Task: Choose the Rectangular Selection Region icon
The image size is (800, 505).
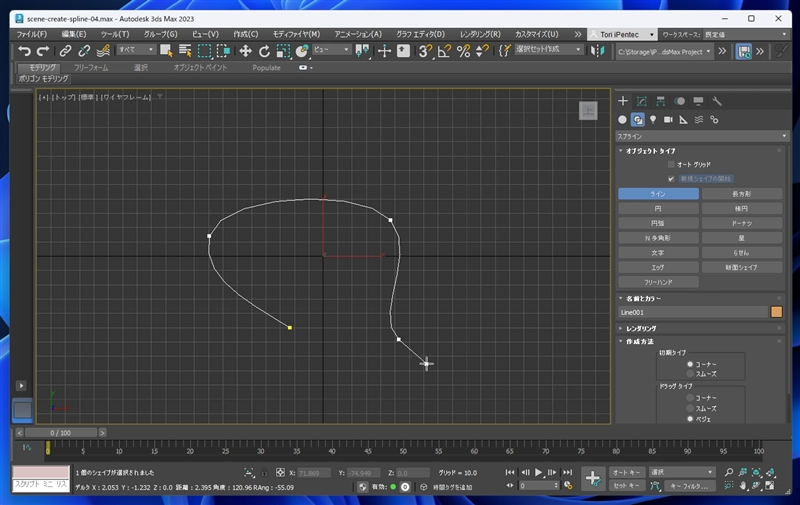Action: tap(204, 50)
